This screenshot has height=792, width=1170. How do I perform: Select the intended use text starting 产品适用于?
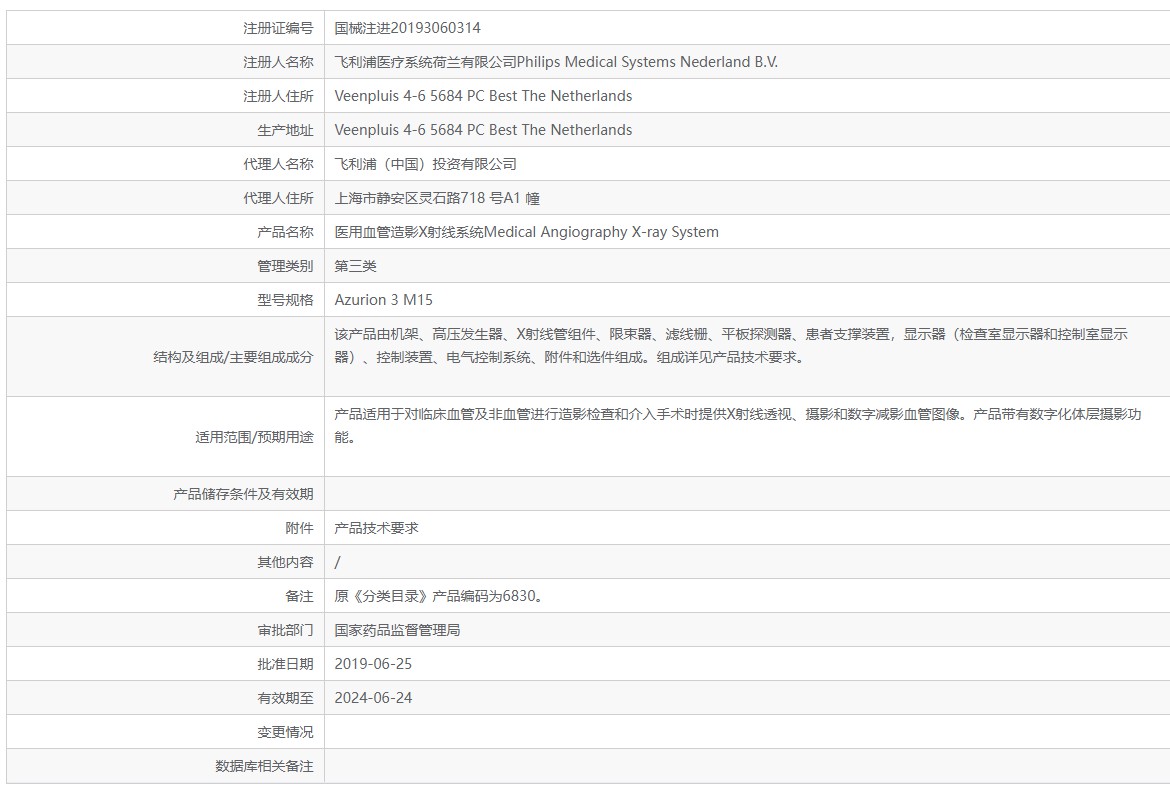(737, 425)
